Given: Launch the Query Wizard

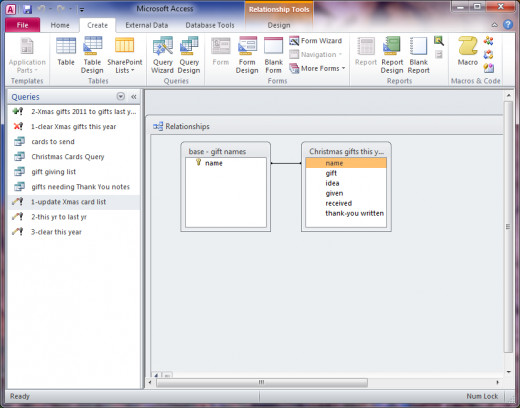Looking at the screenshot, I should coord(162,55).
